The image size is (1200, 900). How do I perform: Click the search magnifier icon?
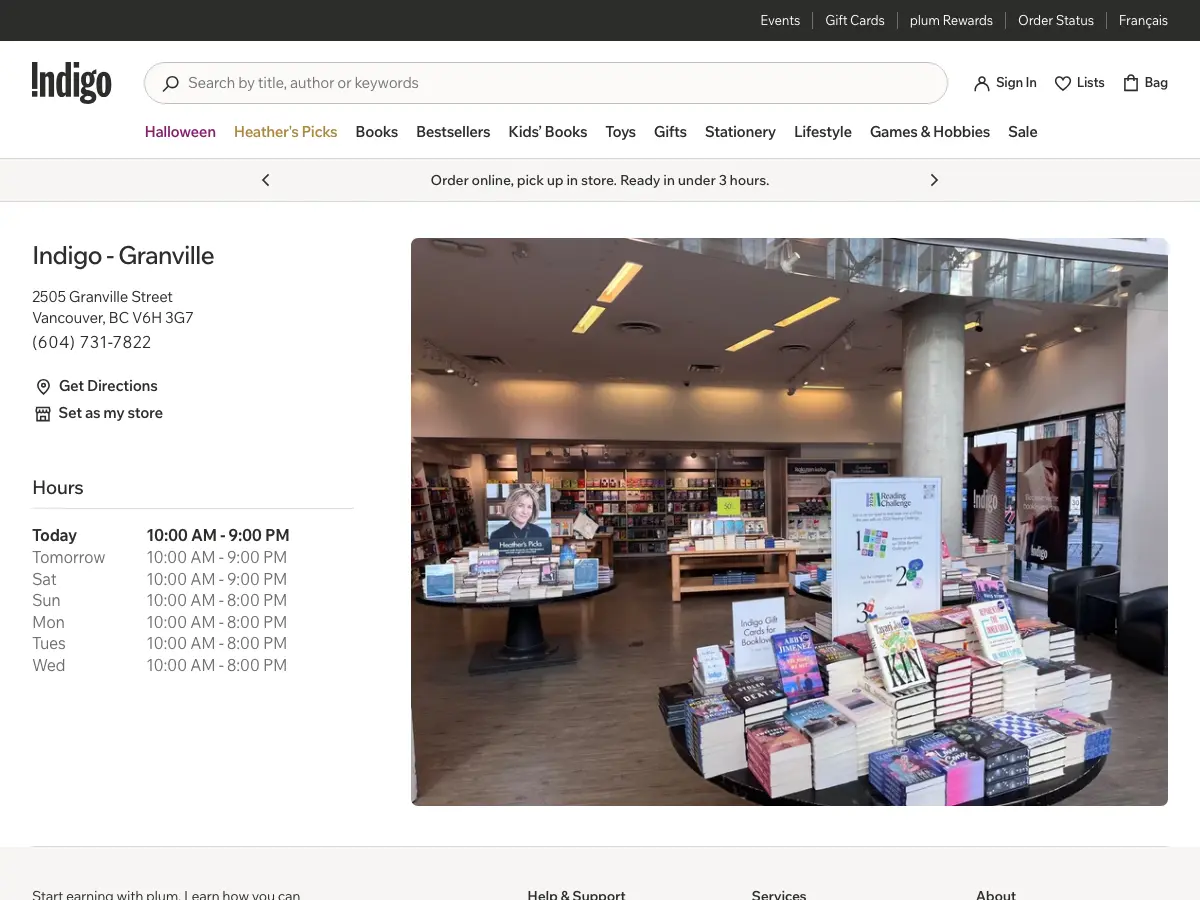click(x=171, y=83)
